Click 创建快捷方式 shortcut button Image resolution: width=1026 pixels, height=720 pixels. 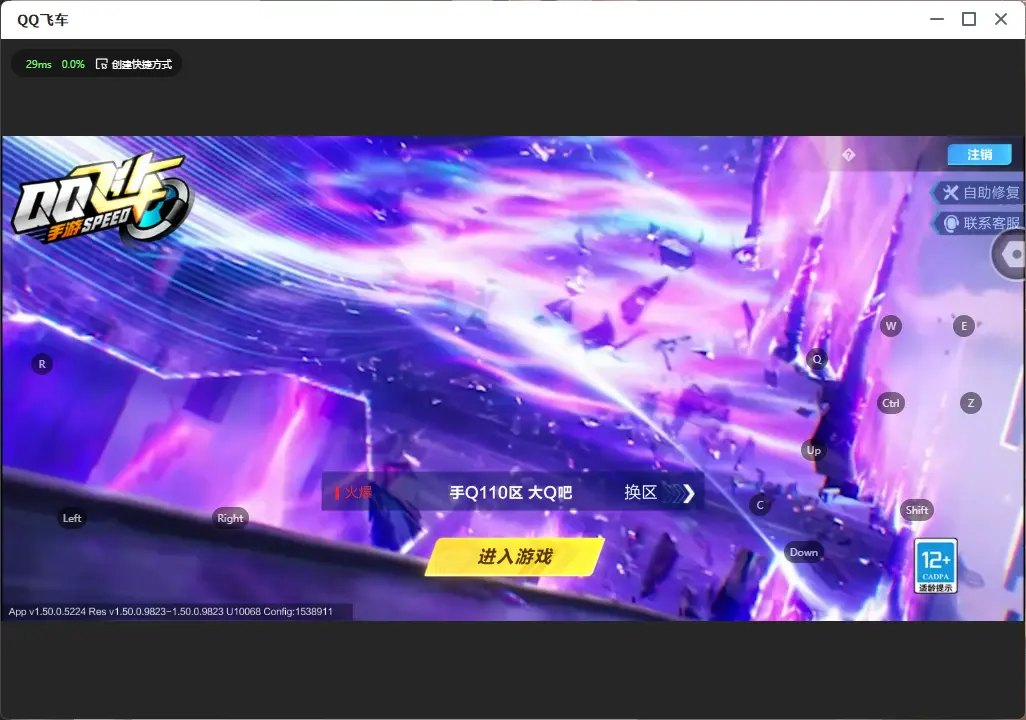tap(134, 64)
